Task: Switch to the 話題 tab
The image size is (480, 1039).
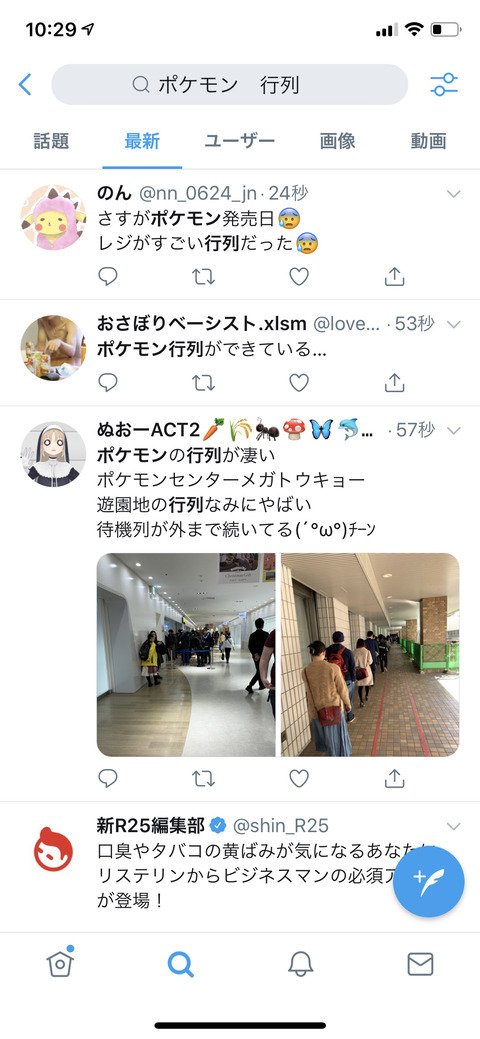Action: click(51, 140)
